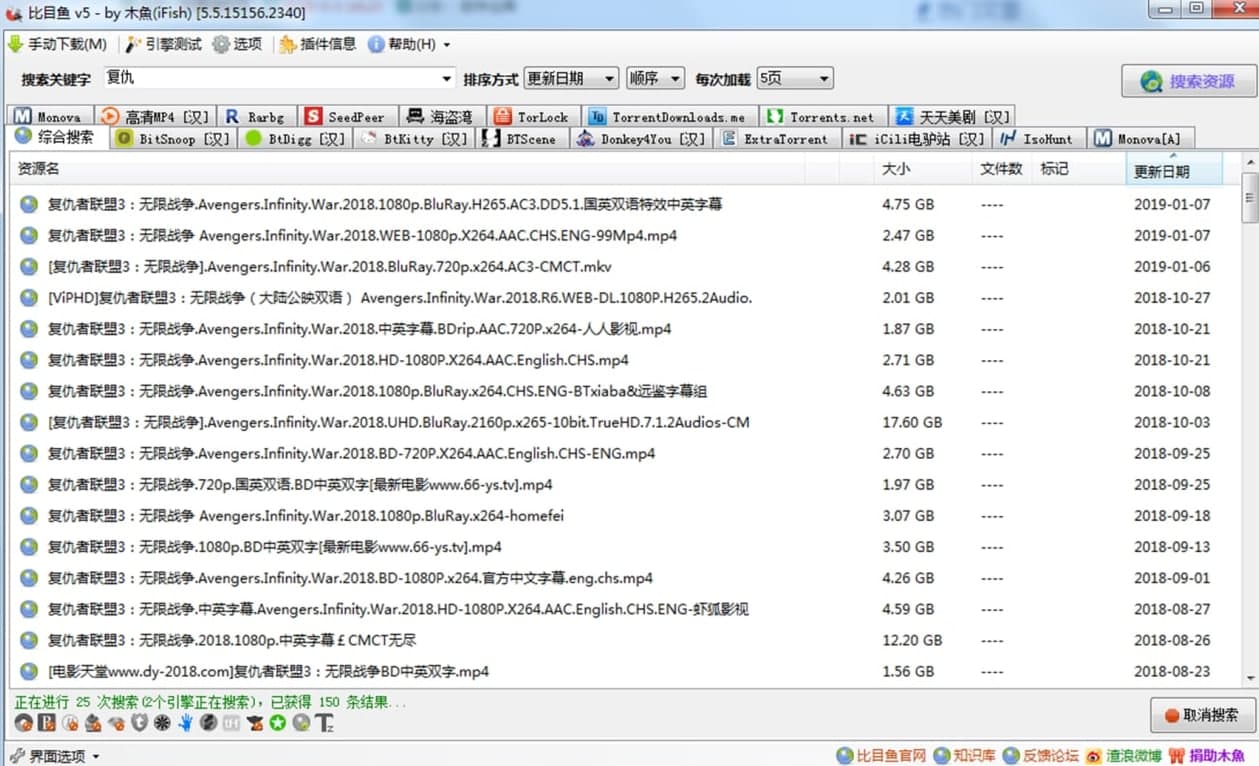1259x766 pixels.
Task: Open 比目鱼官网 official site link
Action: point(881,755)
